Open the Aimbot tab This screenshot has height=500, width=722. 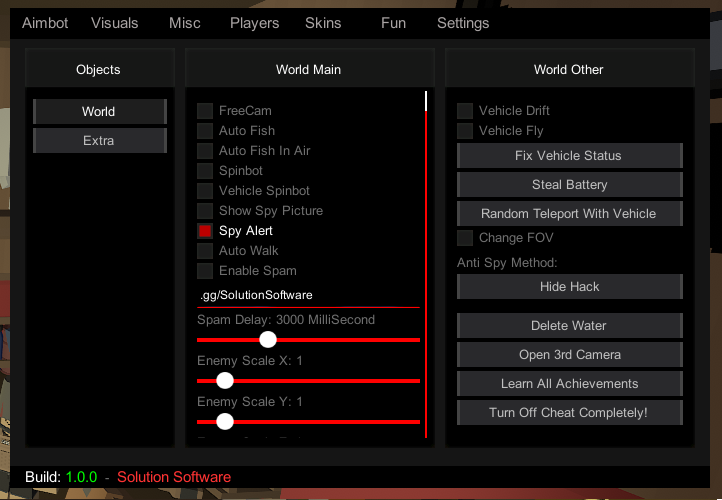45,23
